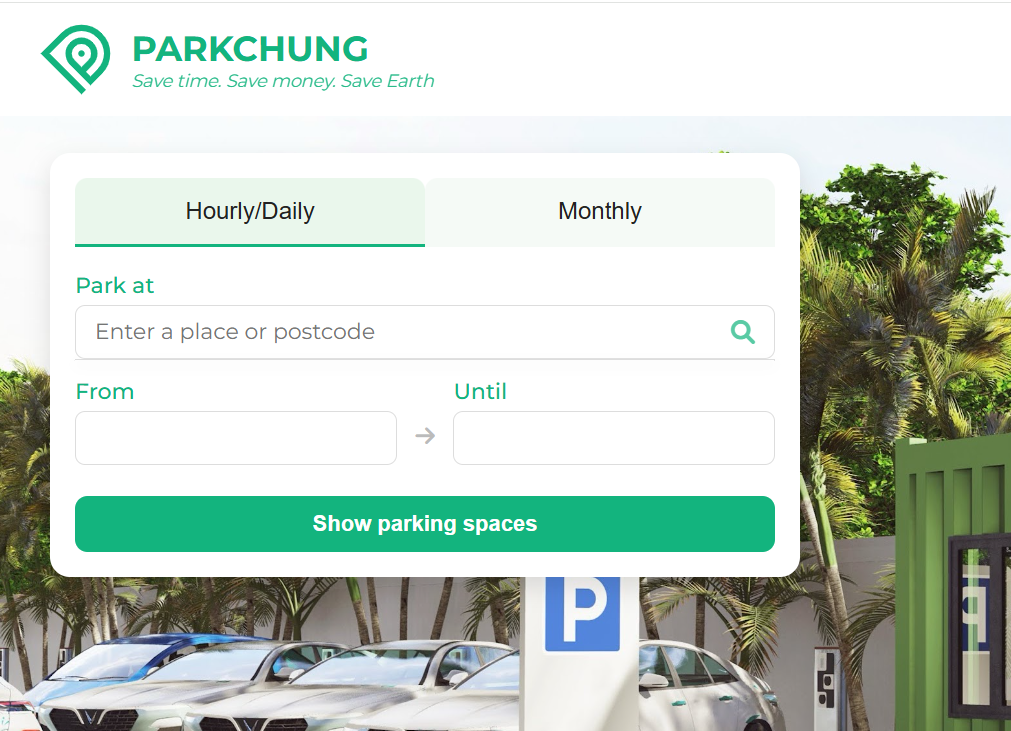Click Show parking spaces button
The image size is (1011, 731).
click(x=425, y=524)
